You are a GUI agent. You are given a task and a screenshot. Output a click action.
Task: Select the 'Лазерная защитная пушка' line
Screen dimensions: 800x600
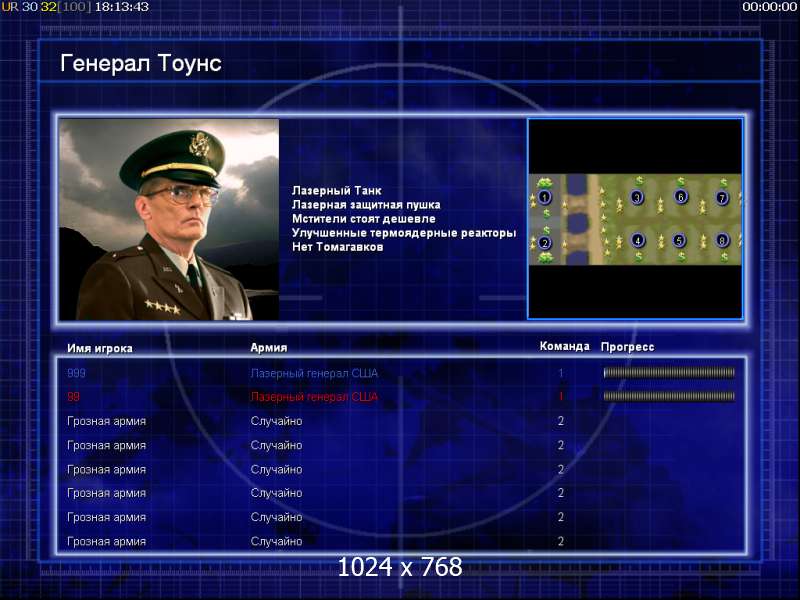(366, 205)
